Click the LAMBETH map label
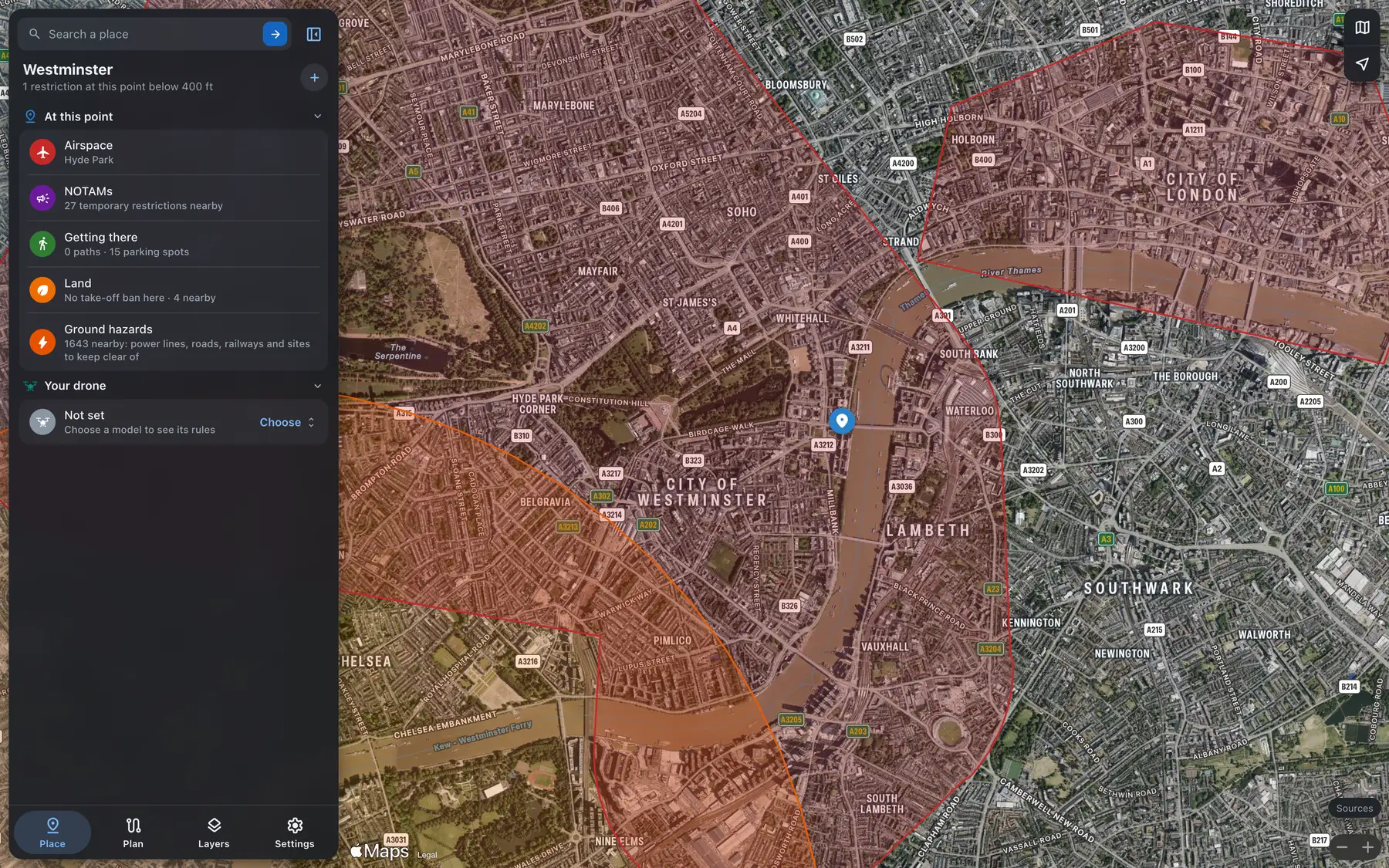Viewport: 1389px width, 868px height. tap(928, 531)
